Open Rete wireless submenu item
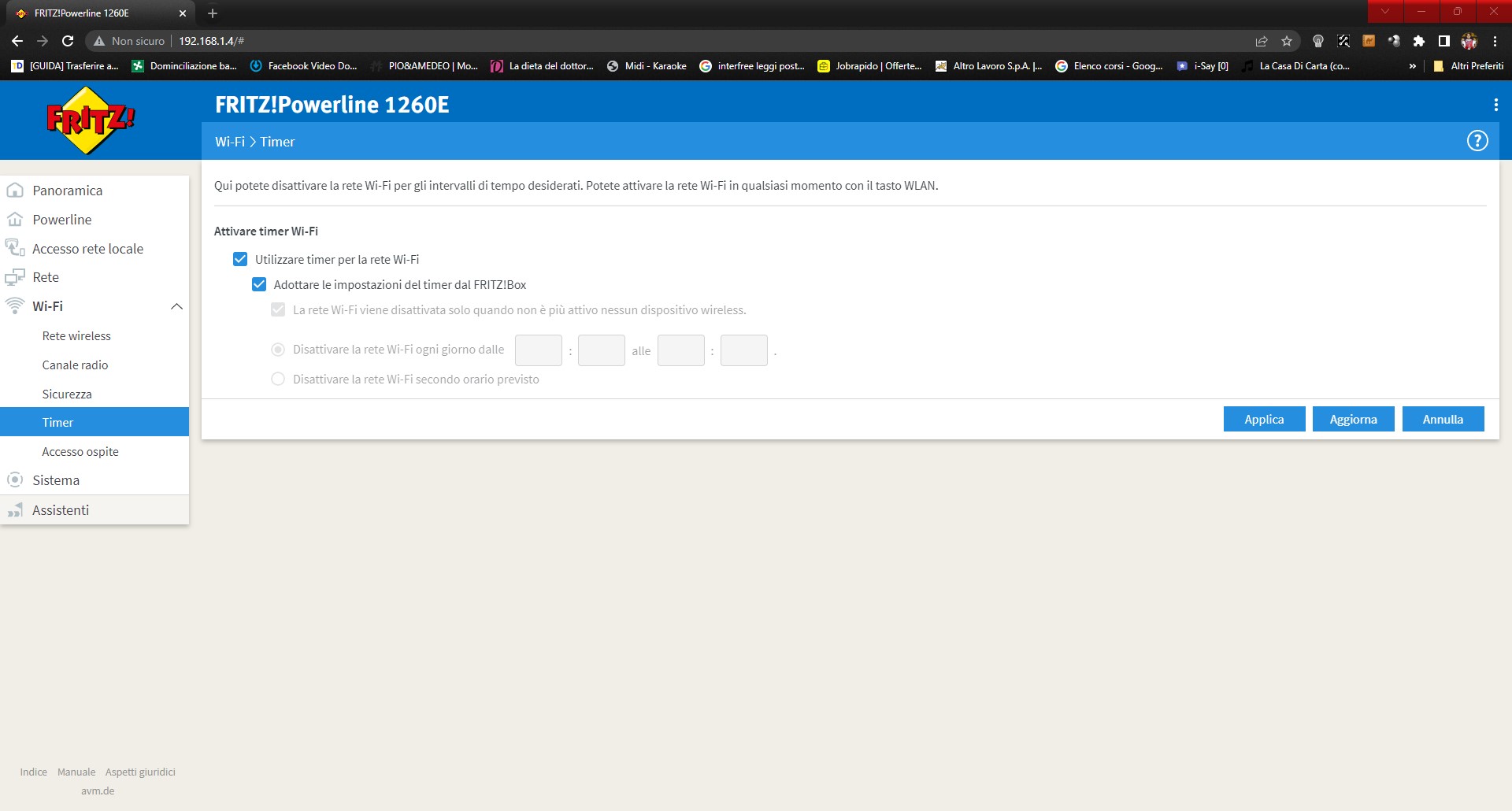1512x811 pixels. (x=94, y=336)
